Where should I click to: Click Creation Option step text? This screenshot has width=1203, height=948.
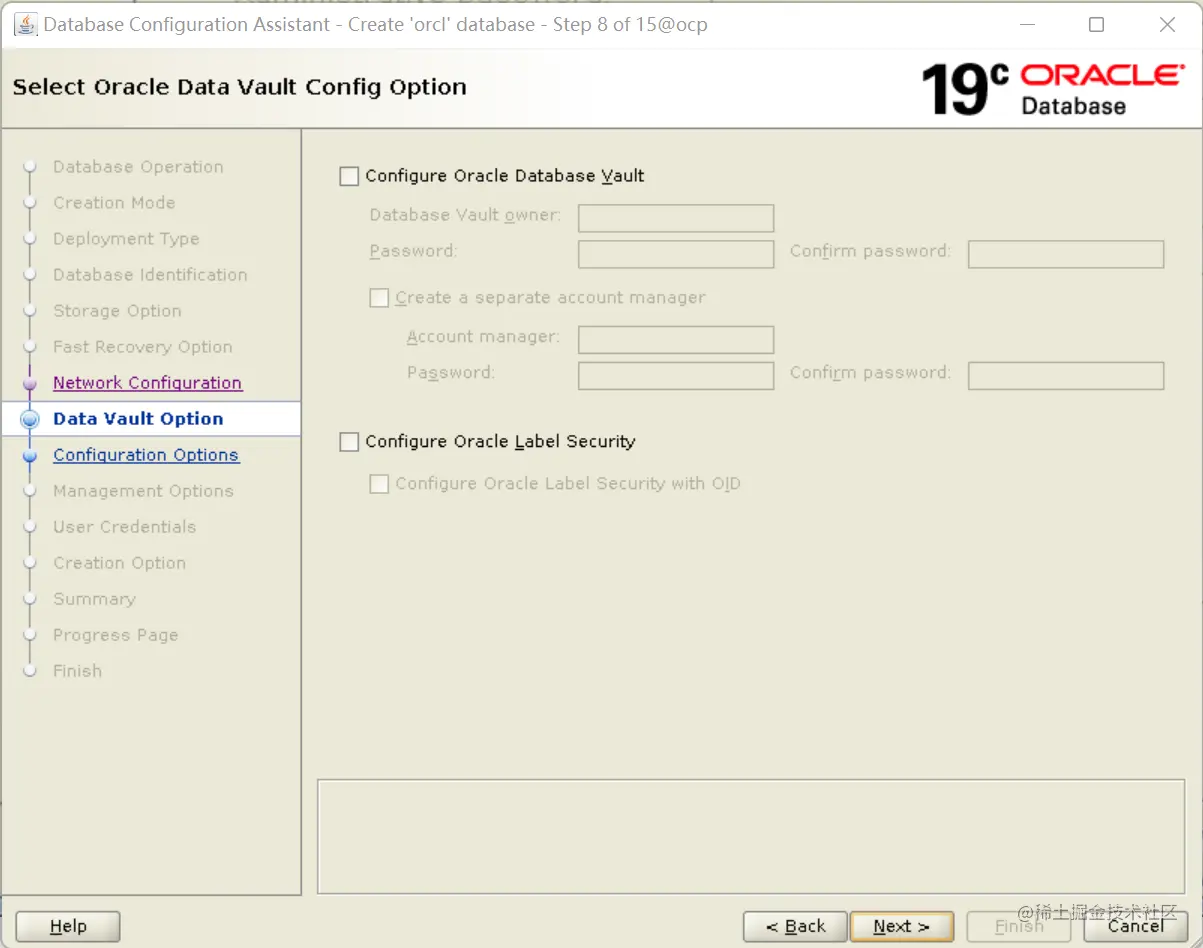[119, 563]
